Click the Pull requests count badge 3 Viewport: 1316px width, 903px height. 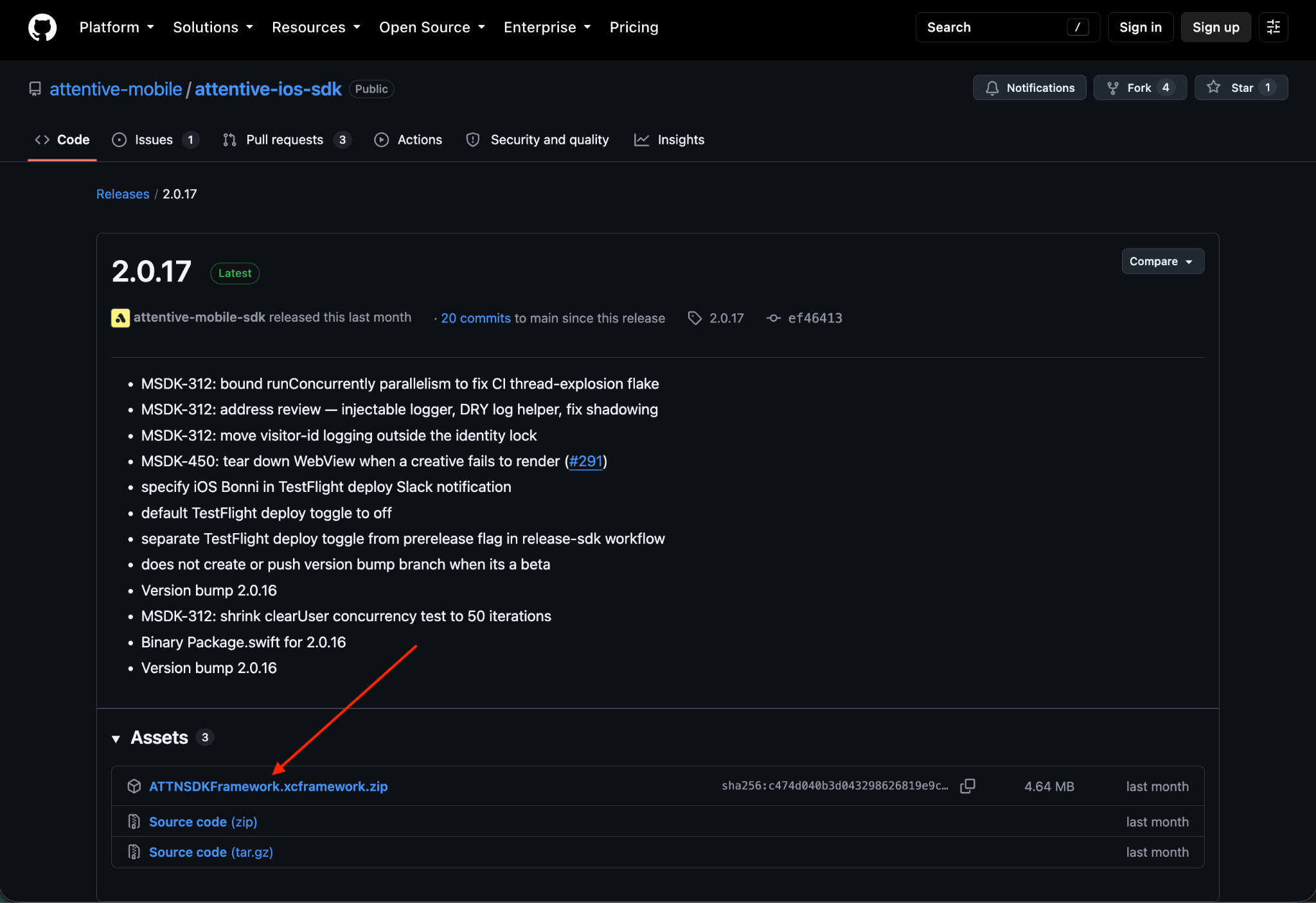[342, 139]
